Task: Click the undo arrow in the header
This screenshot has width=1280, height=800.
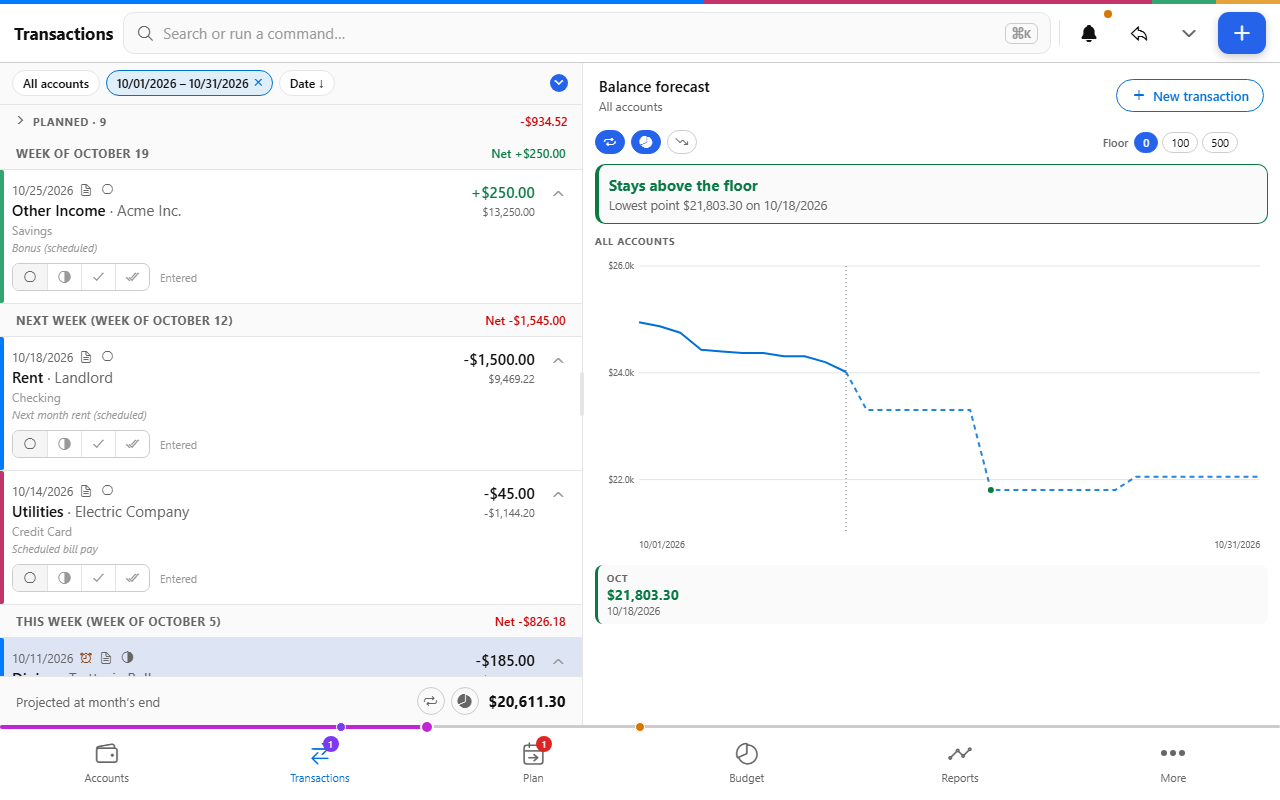Action: [1139, 33]
